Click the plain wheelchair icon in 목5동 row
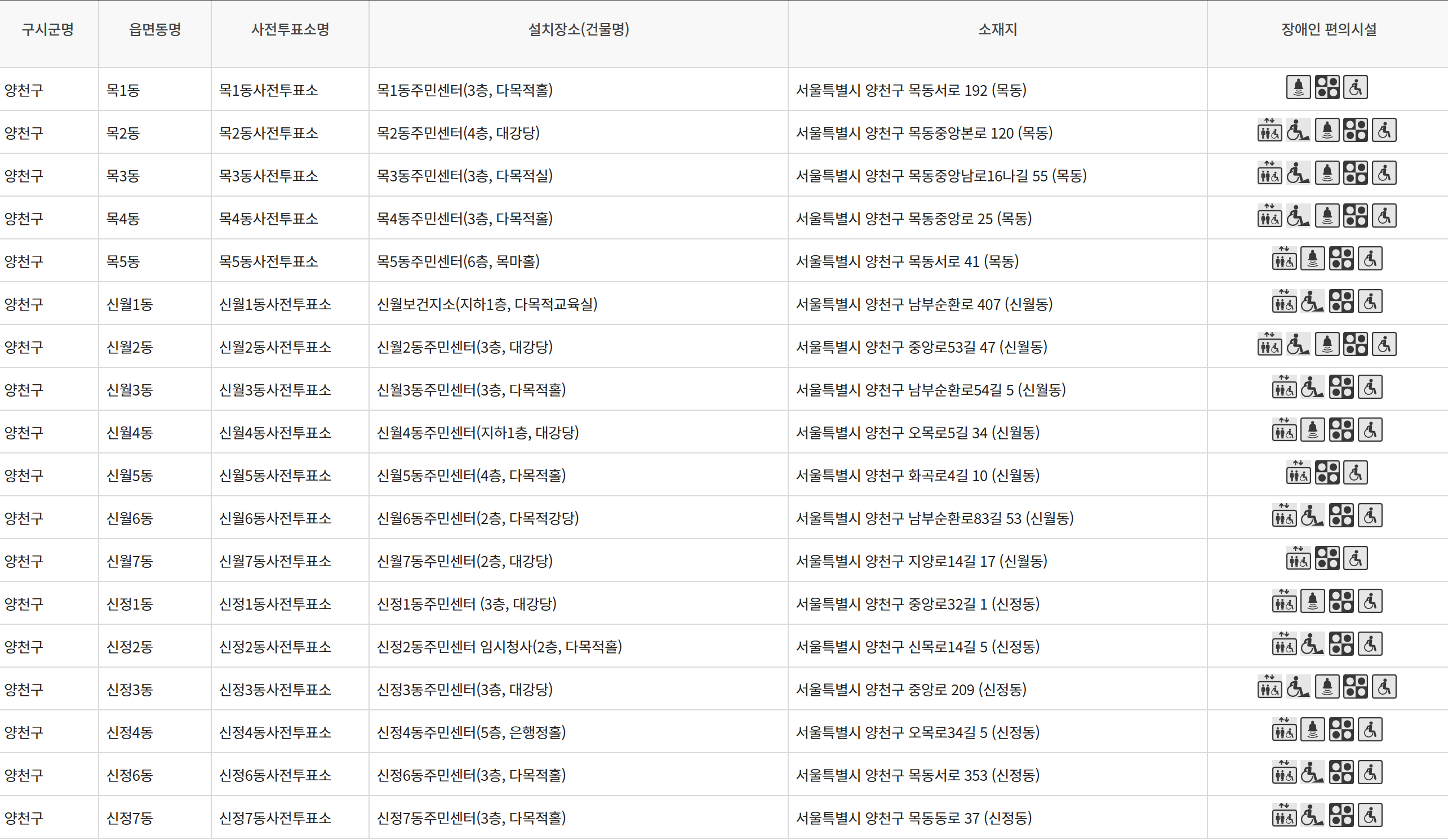Viewport: 1448px width, 840px height. [x=1370, y=259]
